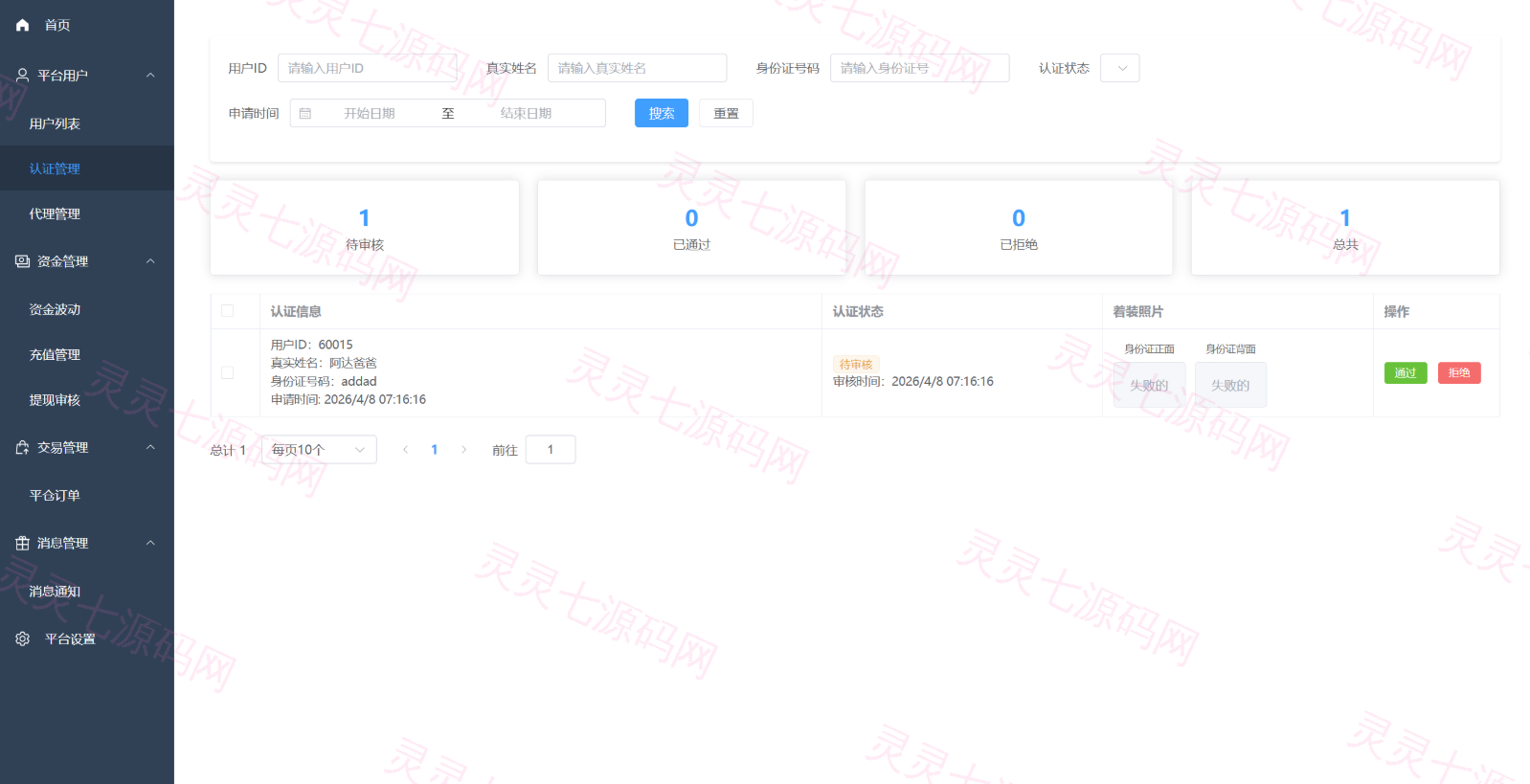The height and width of the screenshot is (784, 1530).
Task: Click the 平台设置 gear icon
Action: pyautogui.click(x=23, y=638)
